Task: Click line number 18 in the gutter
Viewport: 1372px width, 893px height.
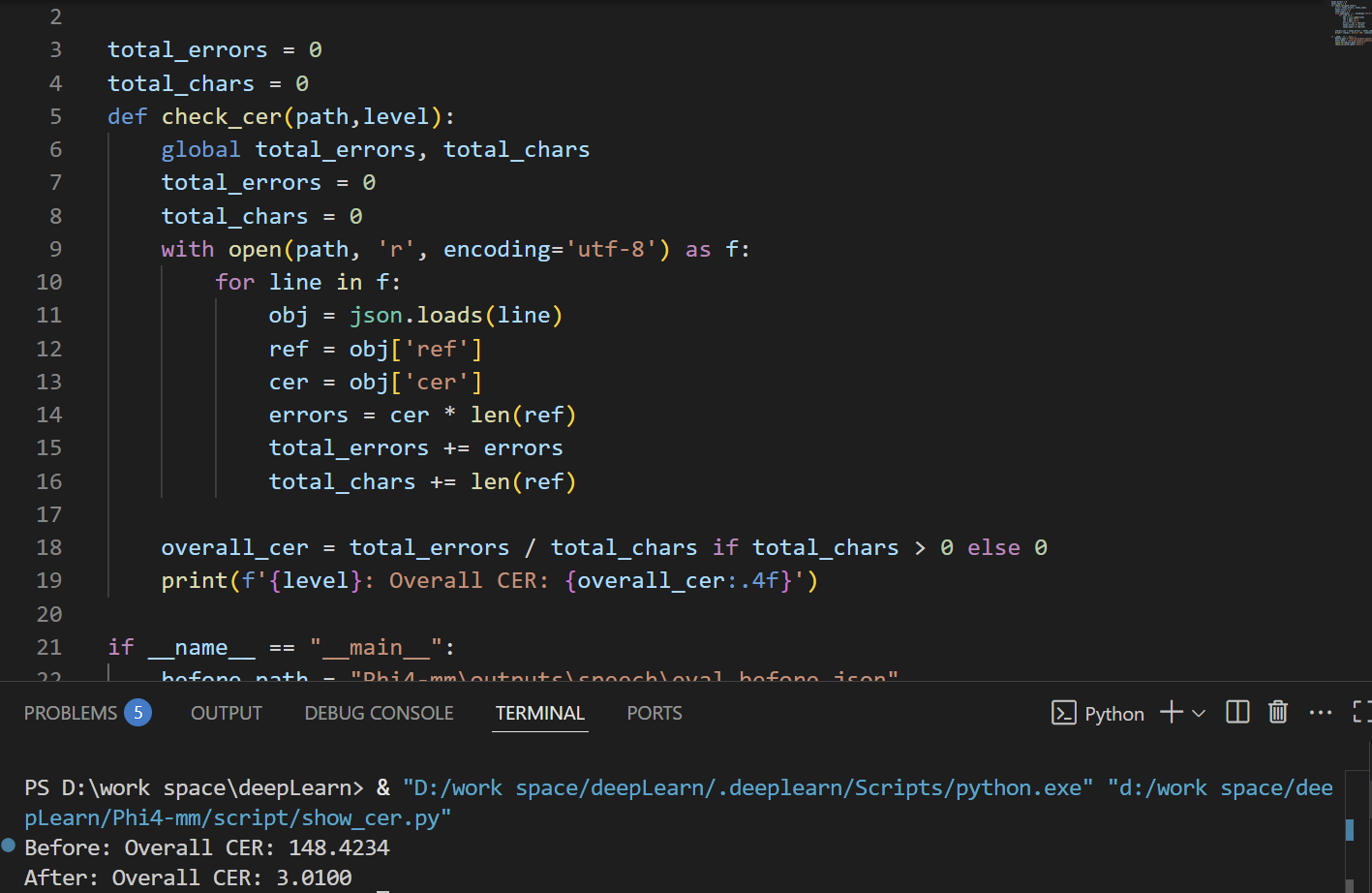Action: click(x=49, y=548)
